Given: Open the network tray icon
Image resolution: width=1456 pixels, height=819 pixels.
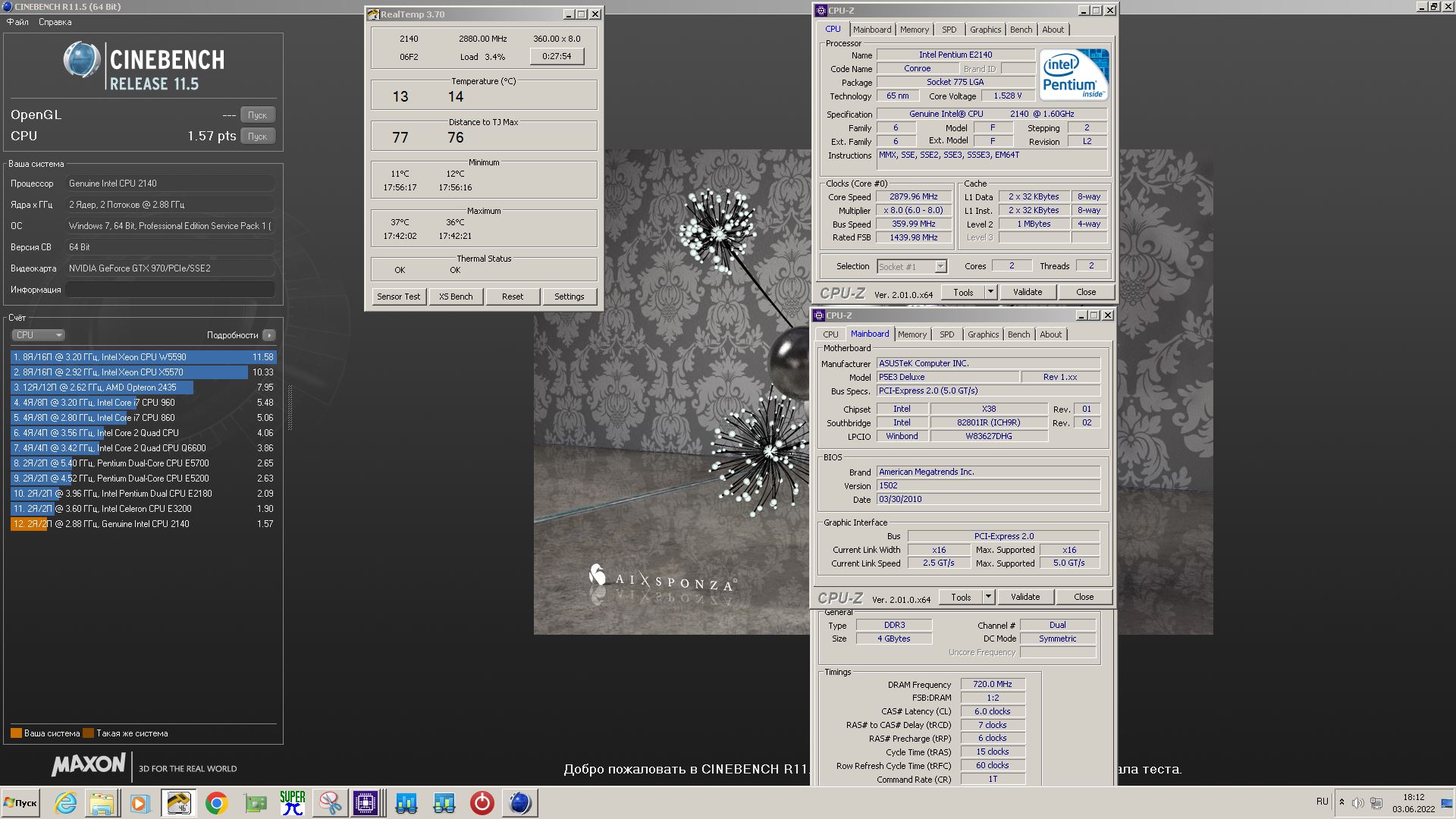Looking at the screenshot, I should pos(1376,803).
